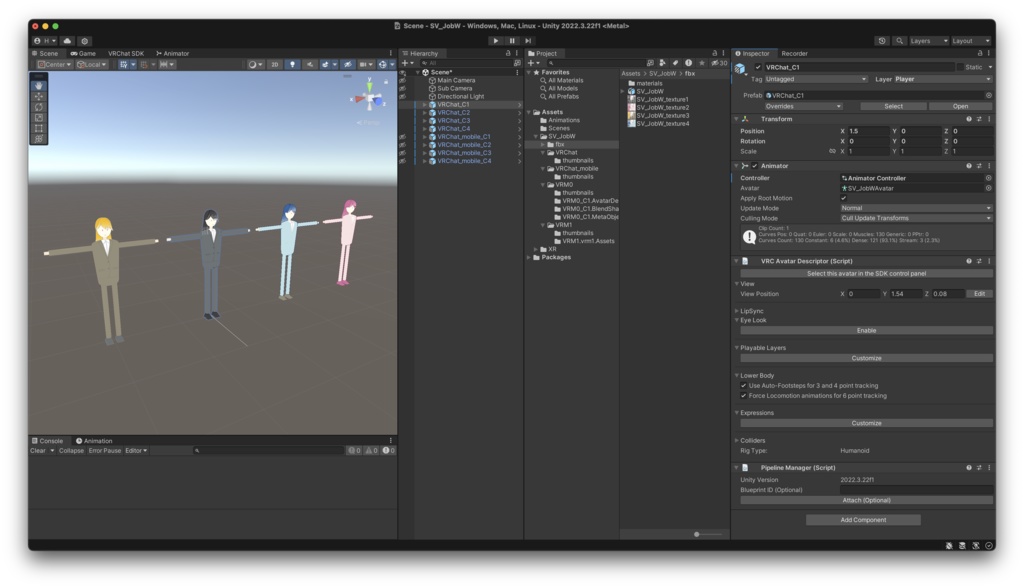Open the Undo History icon

882,41
